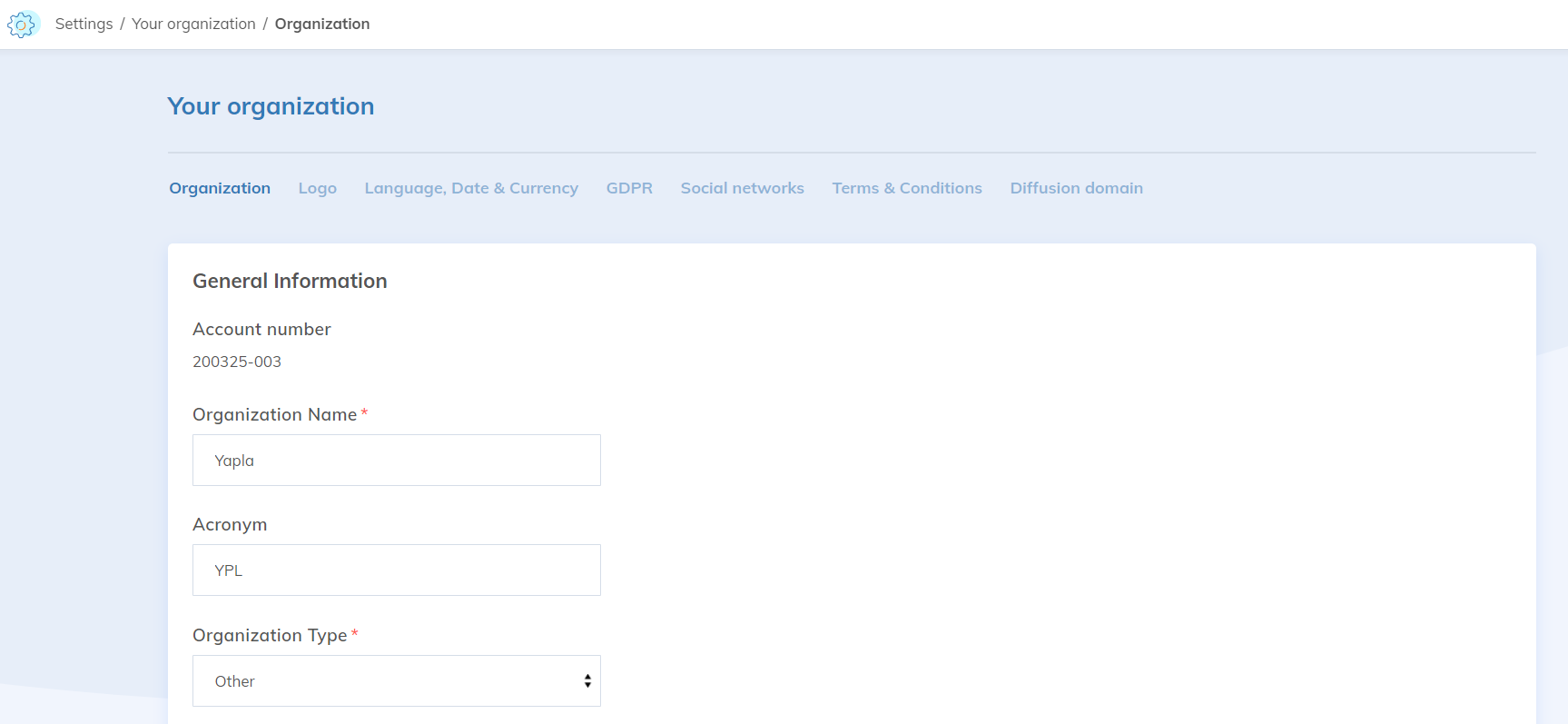This screenshot has height=724, width=1568.
Task: Open the Your organization breadcrumb link
Action: 193,25
